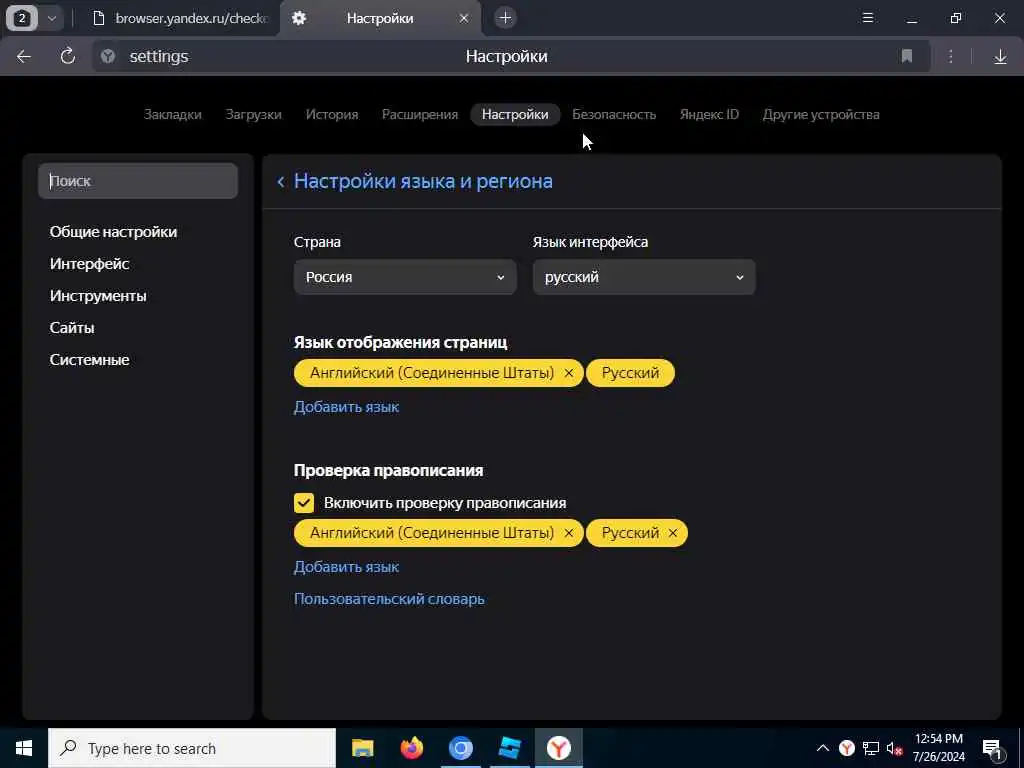Screen dimensions: 1024x768
Task: Open Chromium browser from taskbar
Action: [x=460, y=748]
